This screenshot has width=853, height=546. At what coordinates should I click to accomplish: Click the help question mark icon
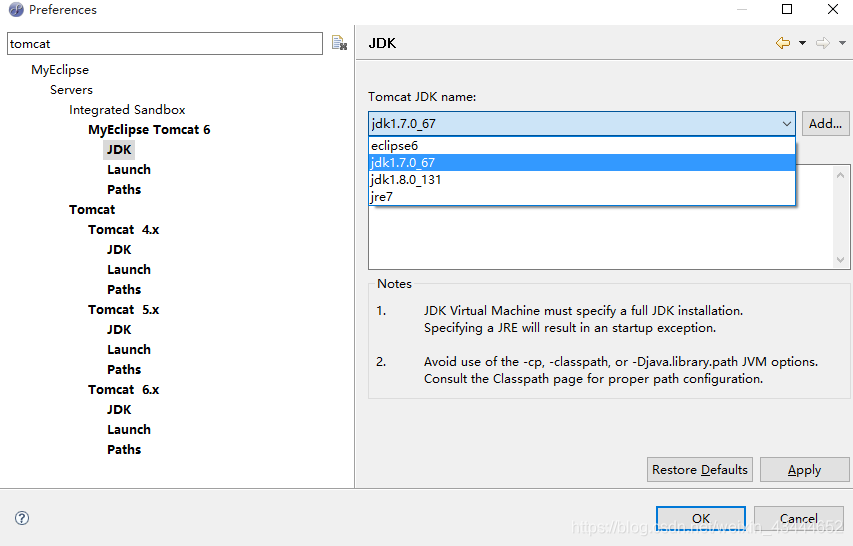[x=22, y=518]
